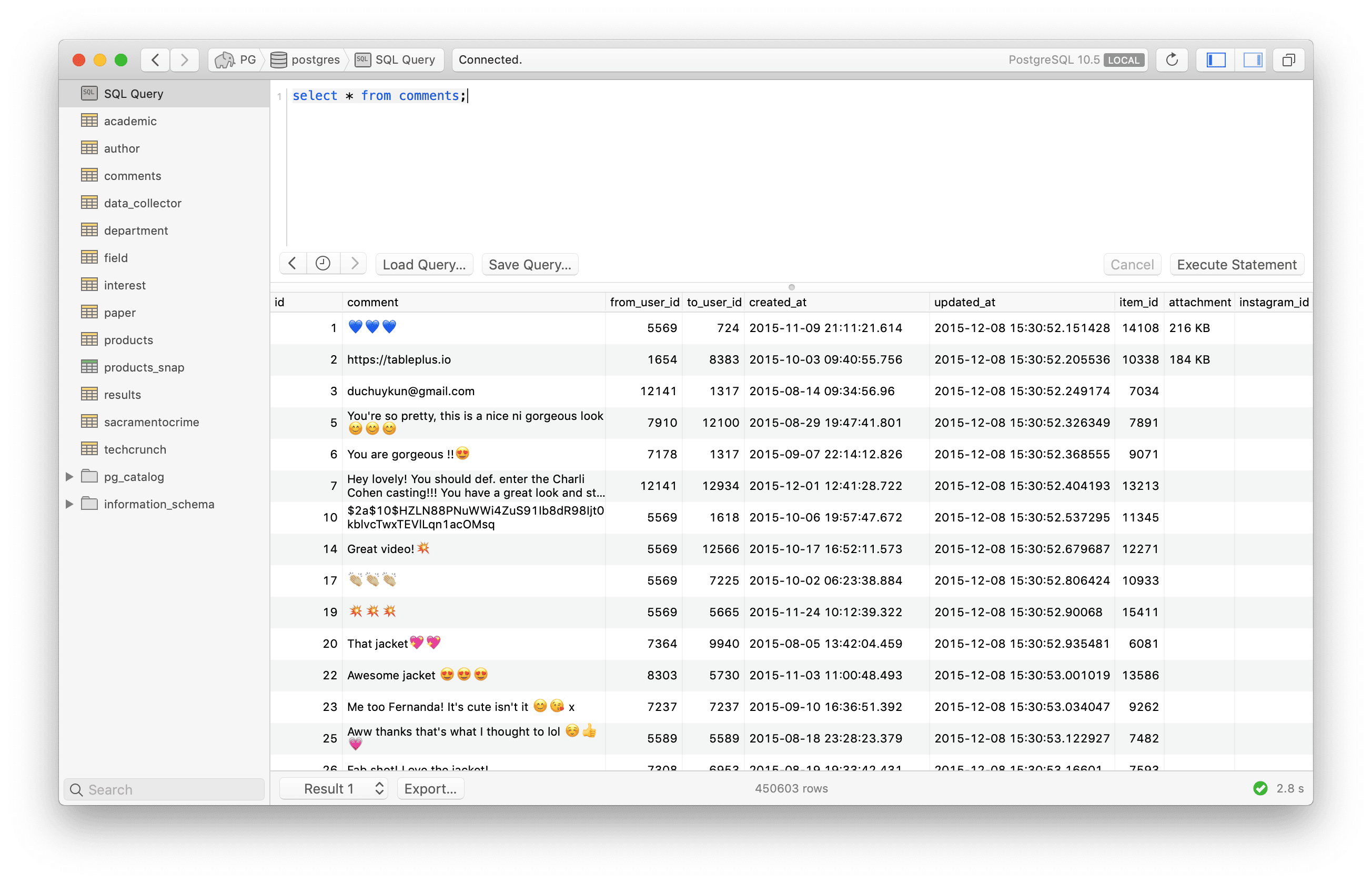Click the from_user_id column header

click(x=643, y=302)
